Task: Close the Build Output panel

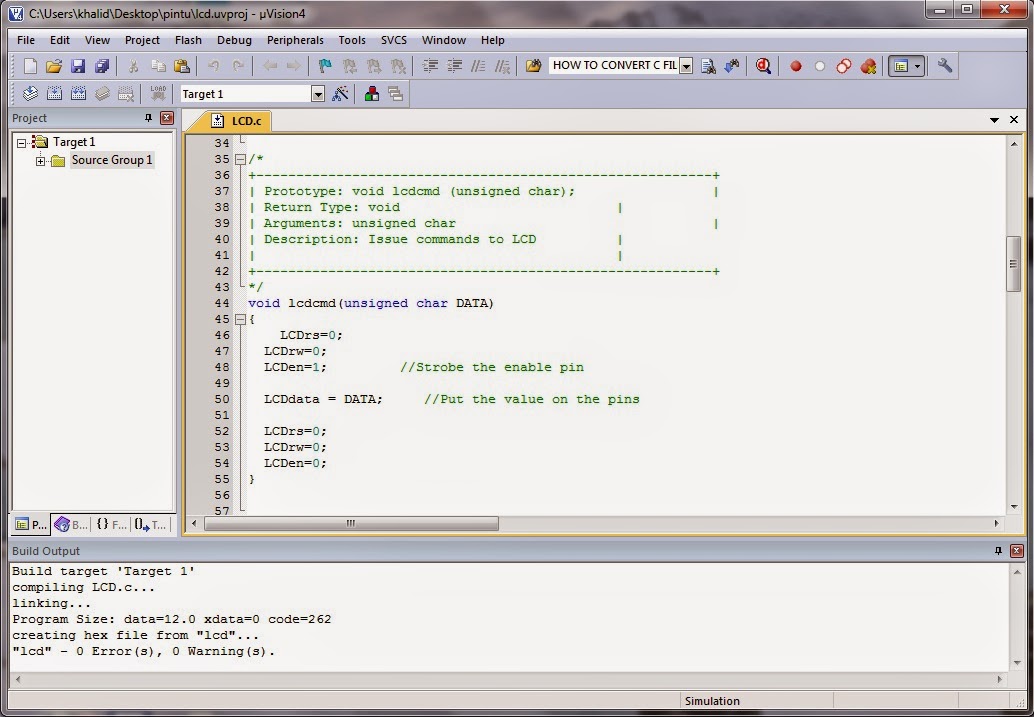Action: point(1017,551)
